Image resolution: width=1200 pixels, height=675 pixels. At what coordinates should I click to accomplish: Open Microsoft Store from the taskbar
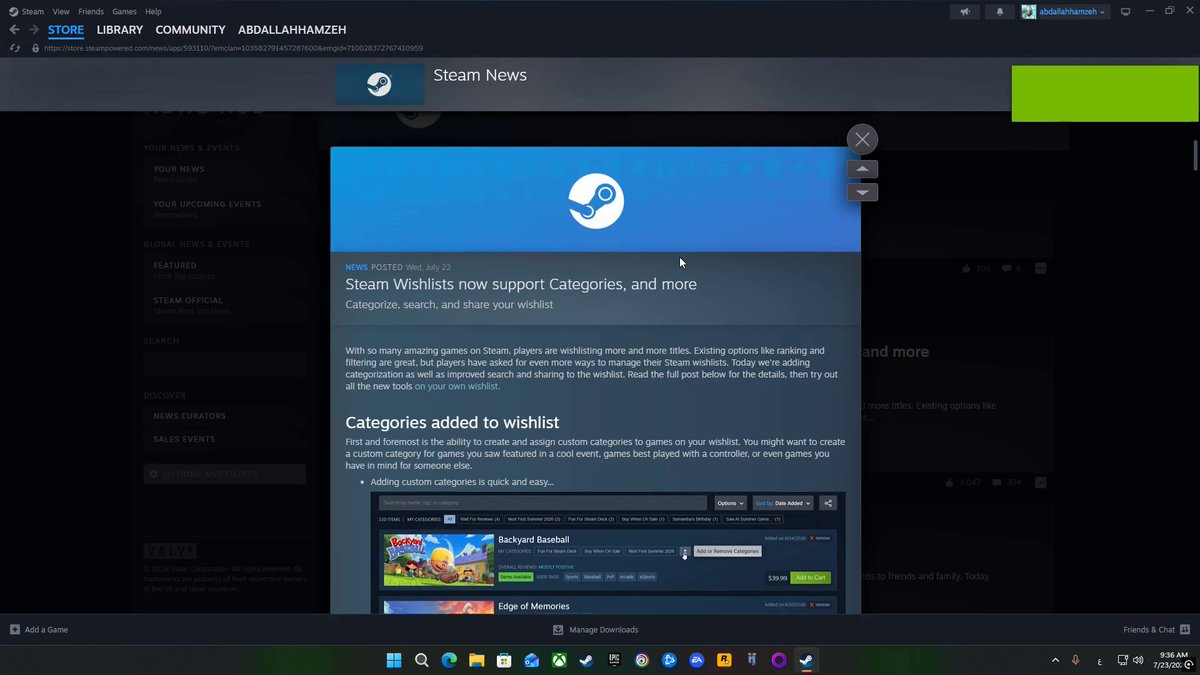[504, 660]
